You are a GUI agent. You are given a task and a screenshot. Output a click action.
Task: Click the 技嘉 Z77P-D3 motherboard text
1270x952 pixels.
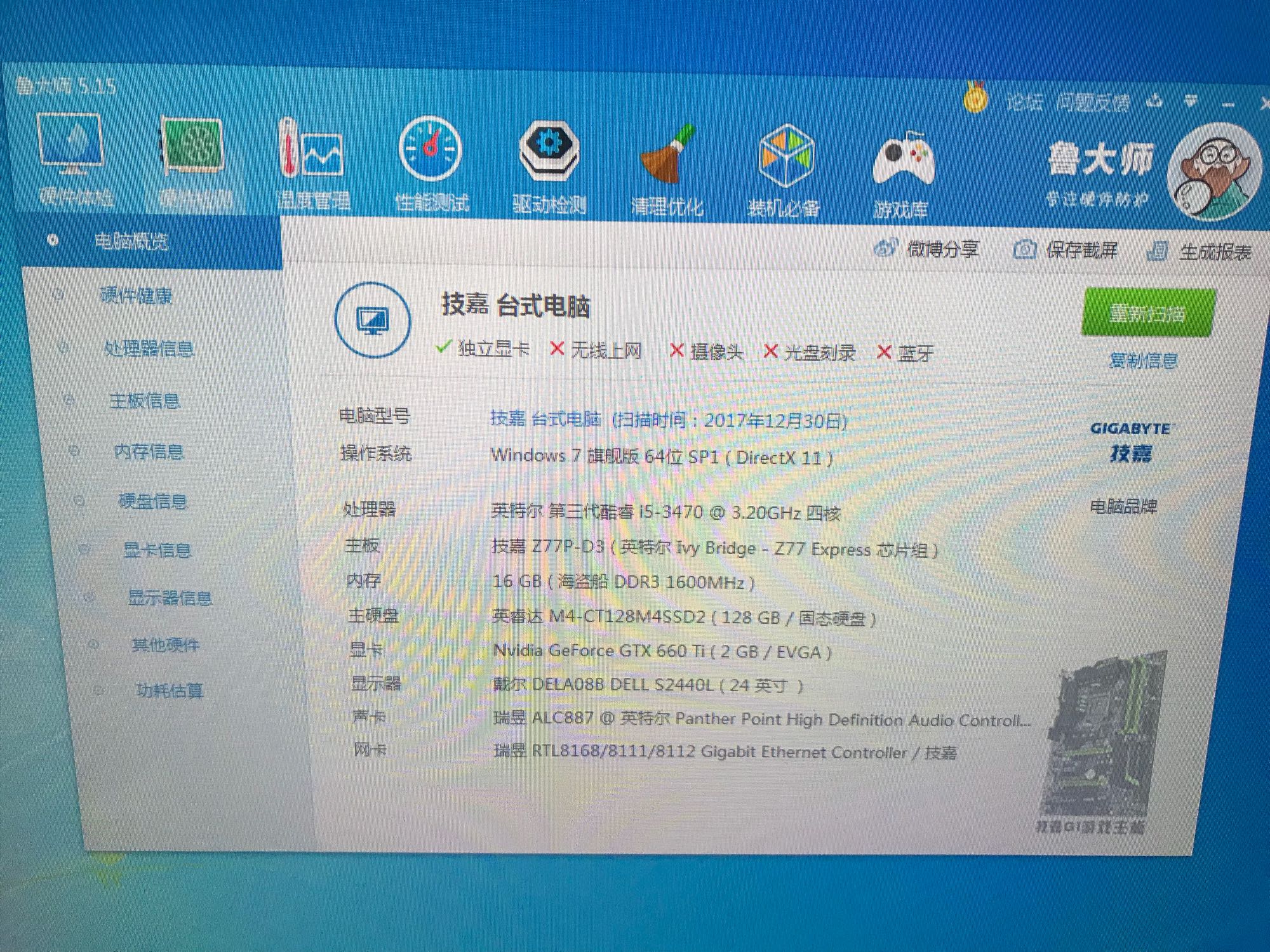click(715, 548)
